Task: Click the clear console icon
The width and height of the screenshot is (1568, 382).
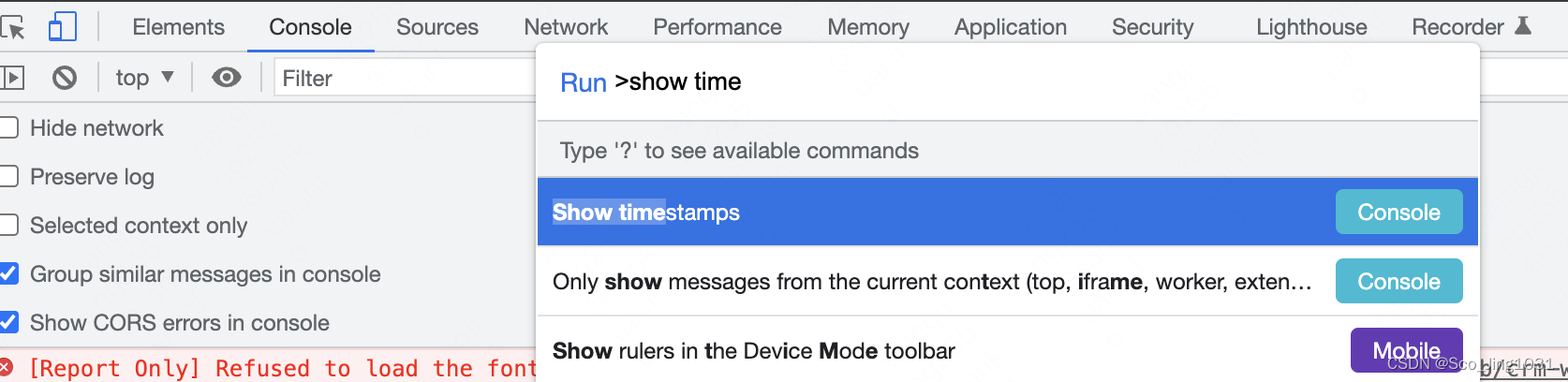Action: (65, 78)
